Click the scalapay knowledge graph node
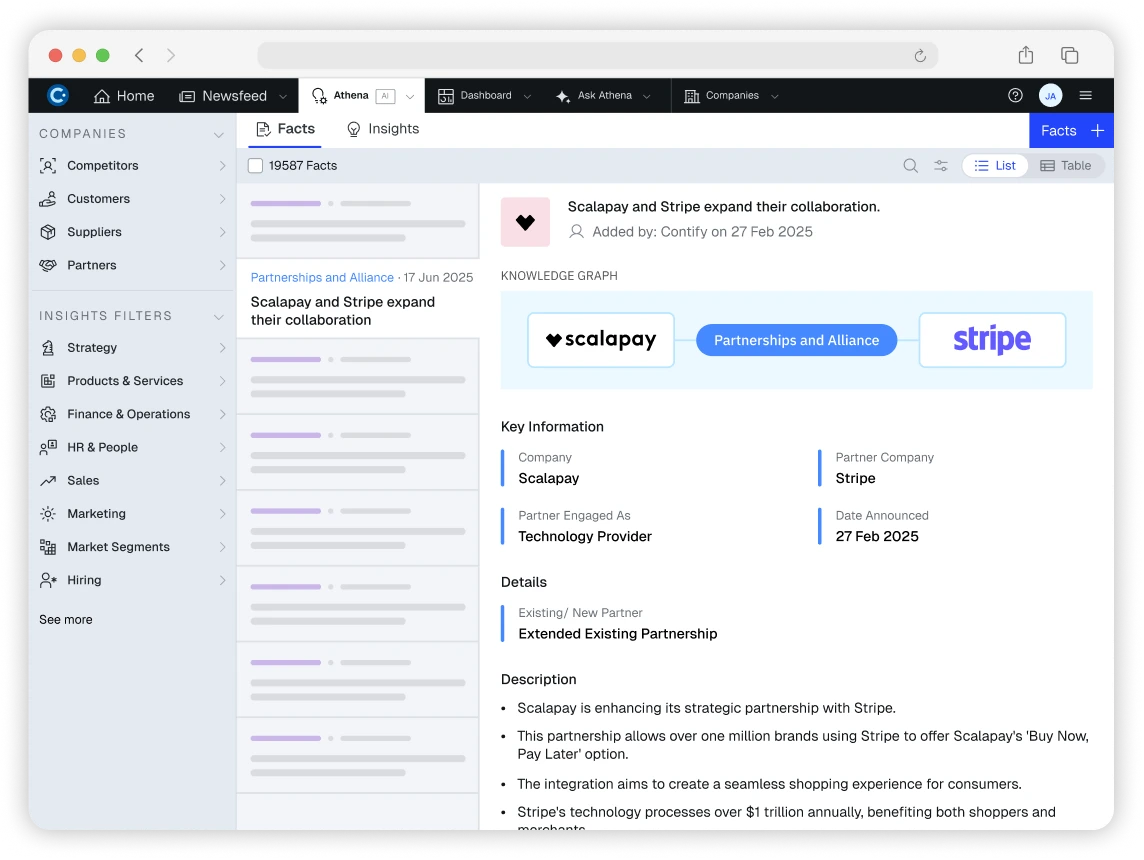The image size is (1144, 860). 600,340
